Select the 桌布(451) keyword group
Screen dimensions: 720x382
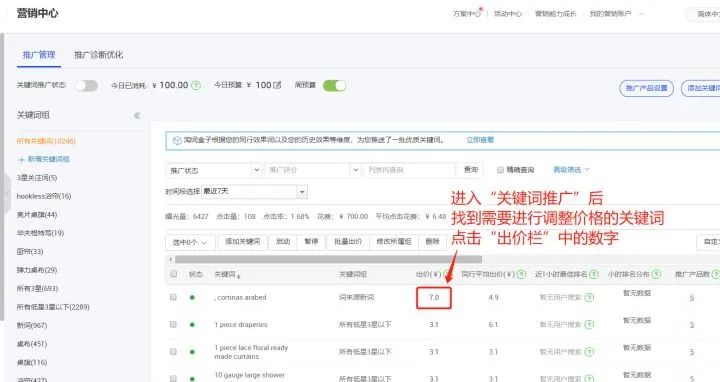tap(32, 344)
